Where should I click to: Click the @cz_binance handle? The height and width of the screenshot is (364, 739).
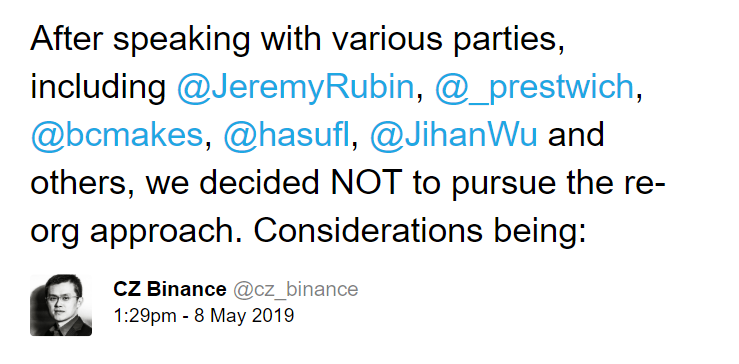(296, 290)
